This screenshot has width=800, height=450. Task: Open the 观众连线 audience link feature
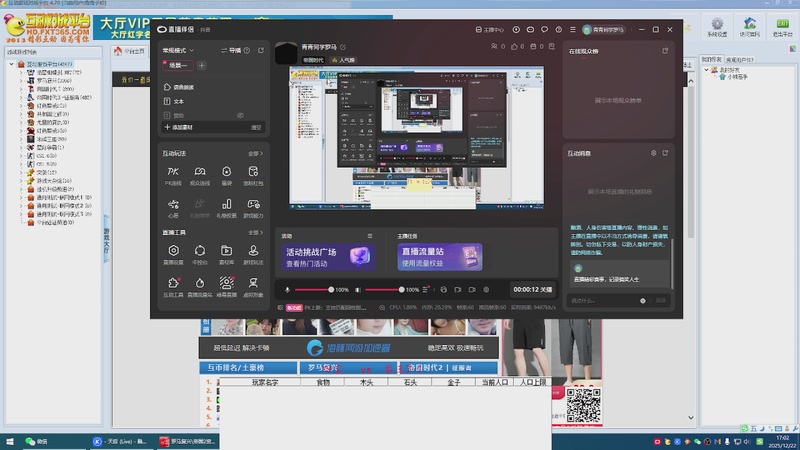coord(200,176)
